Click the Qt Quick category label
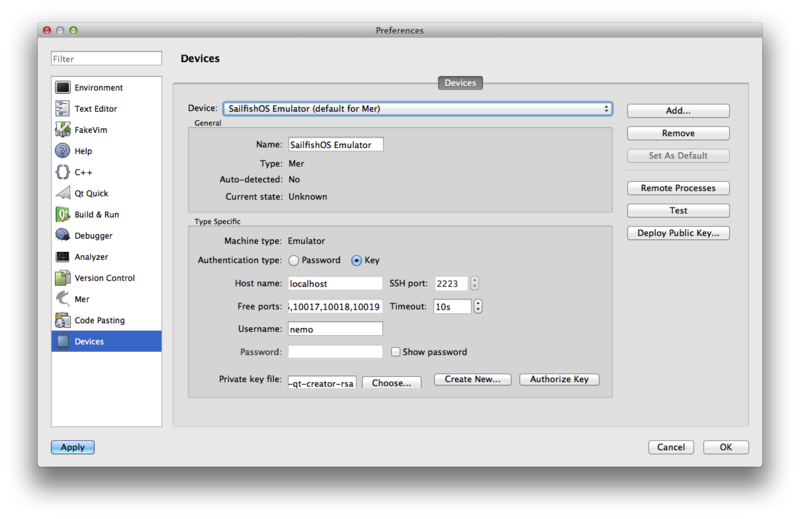This screenshot has height=519, width=800. pyautogui.click(x=91, y=193)
